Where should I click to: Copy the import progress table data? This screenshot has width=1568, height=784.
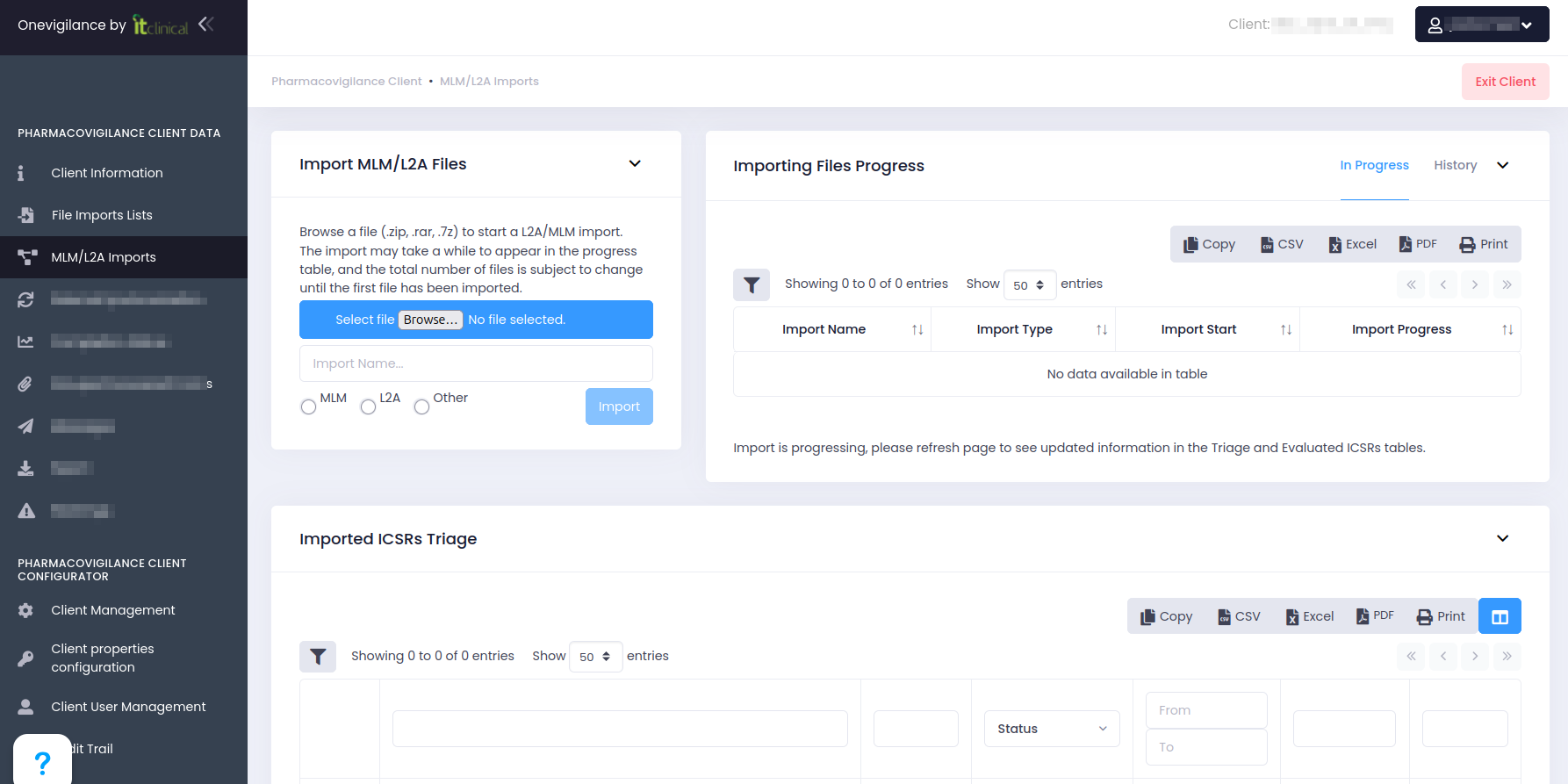1209,244
